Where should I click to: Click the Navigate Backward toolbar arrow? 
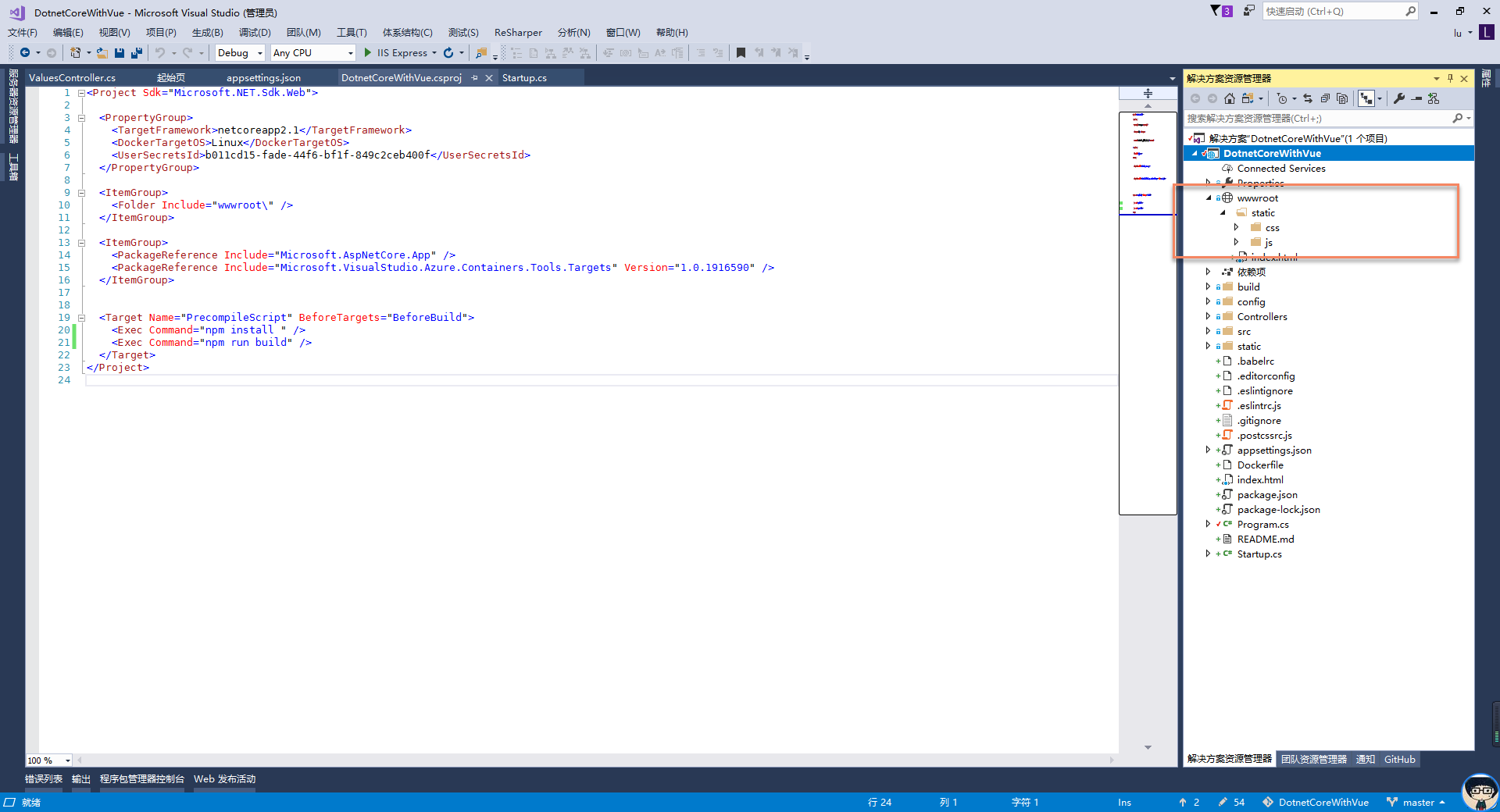(x=25, y=53)
